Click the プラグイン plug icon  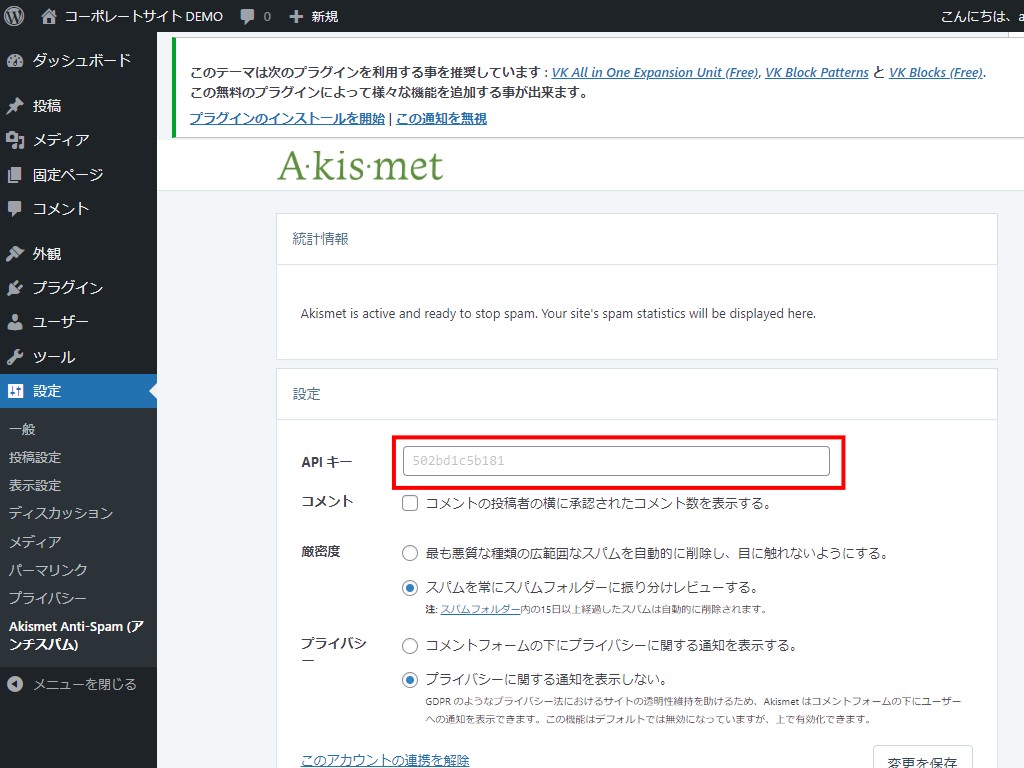tap(15, 288)
